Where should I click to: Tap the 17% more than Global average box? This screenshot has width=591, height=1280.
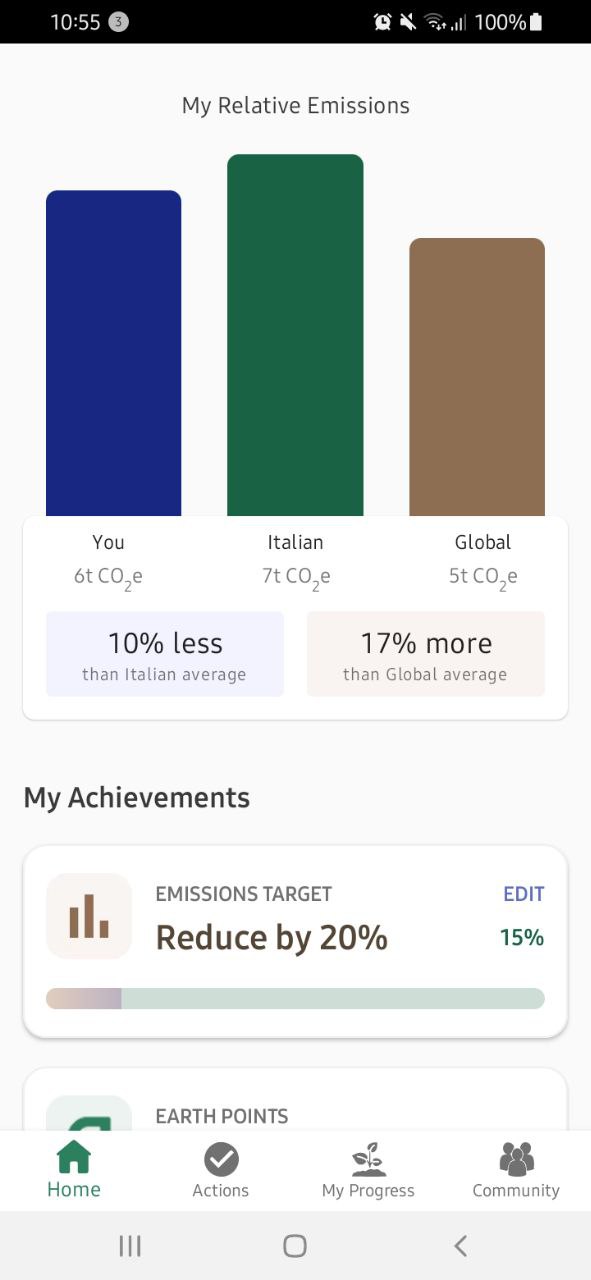pyautogui.click(x=426, y=654)
